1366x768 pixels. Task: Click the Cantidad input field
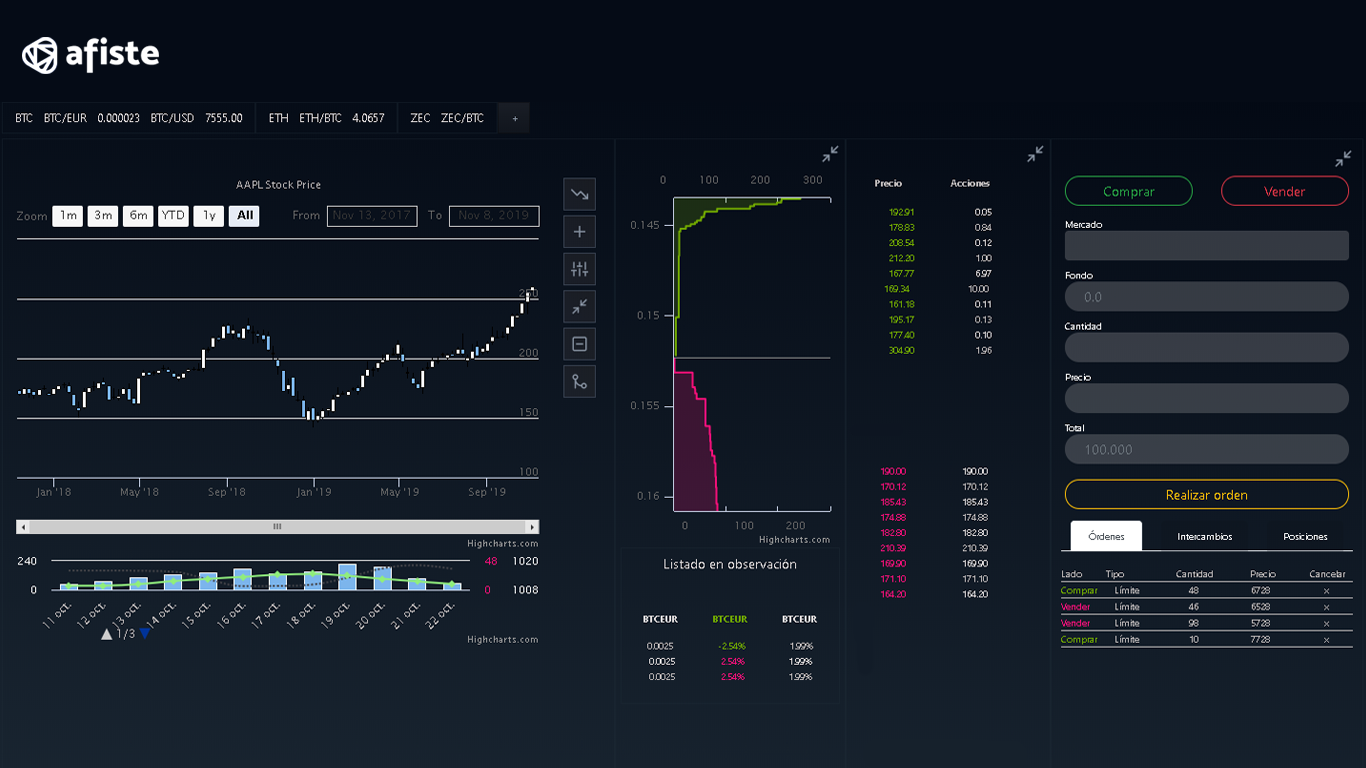(1207, 348)
